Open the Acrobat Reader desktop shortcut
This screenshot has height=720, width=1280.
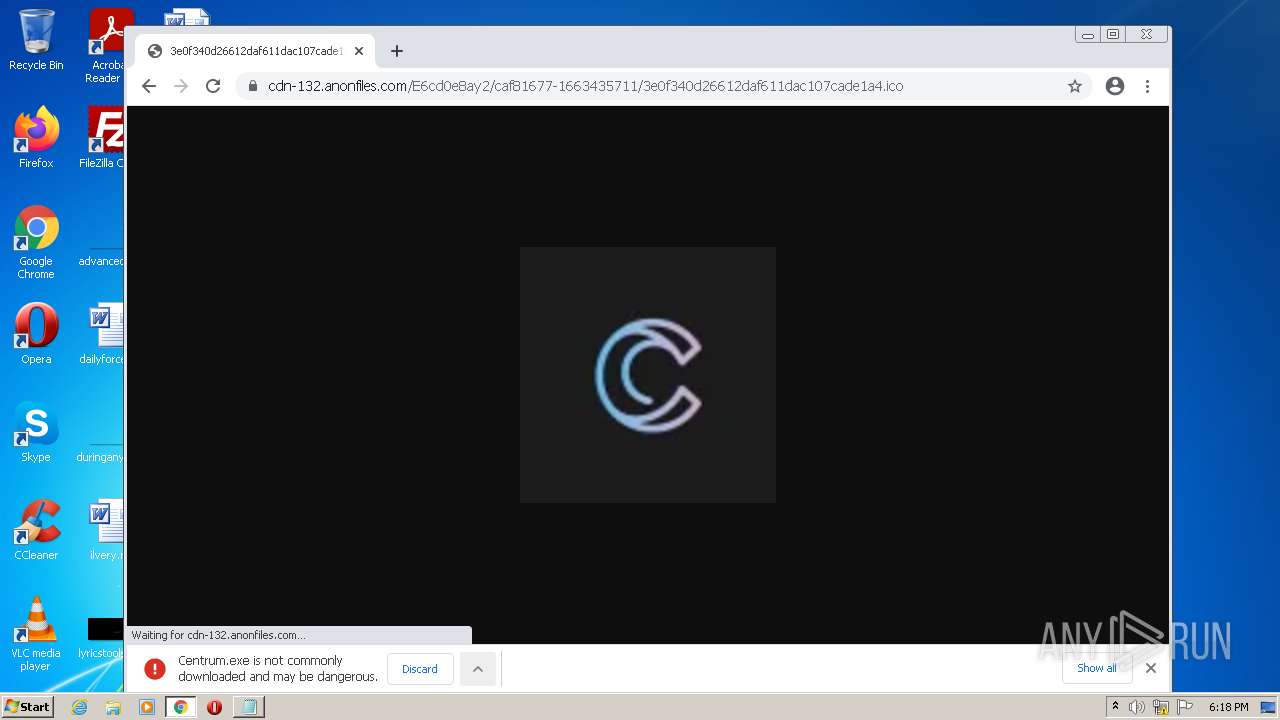point(107,46)
